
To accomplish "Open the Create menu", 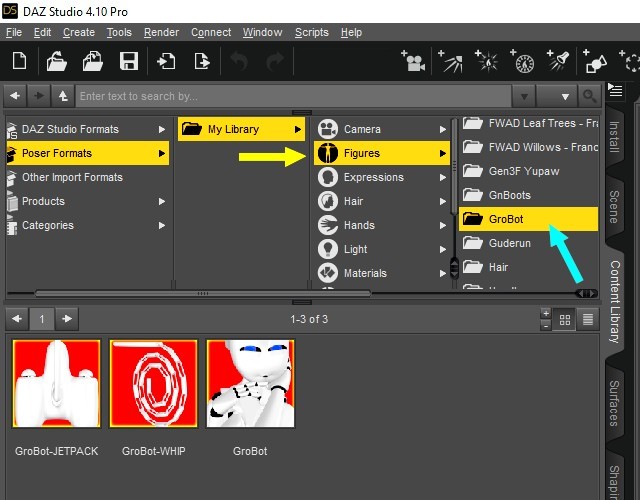I will [x=79, y=32].
